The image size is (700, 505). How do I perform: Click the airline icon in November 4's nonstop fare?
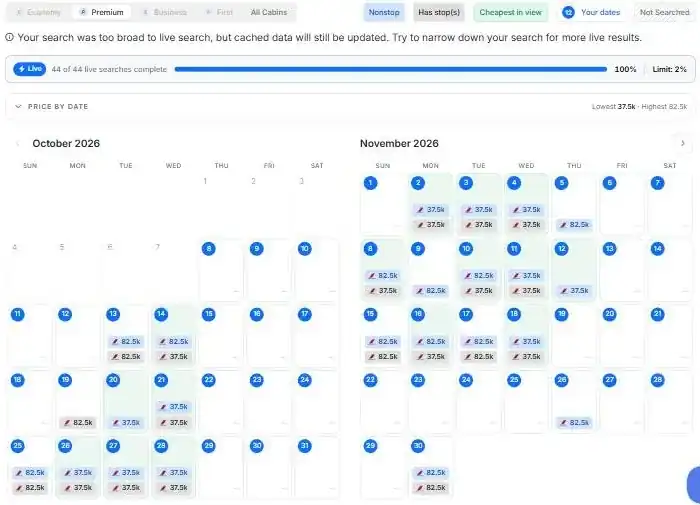point(516,210)
